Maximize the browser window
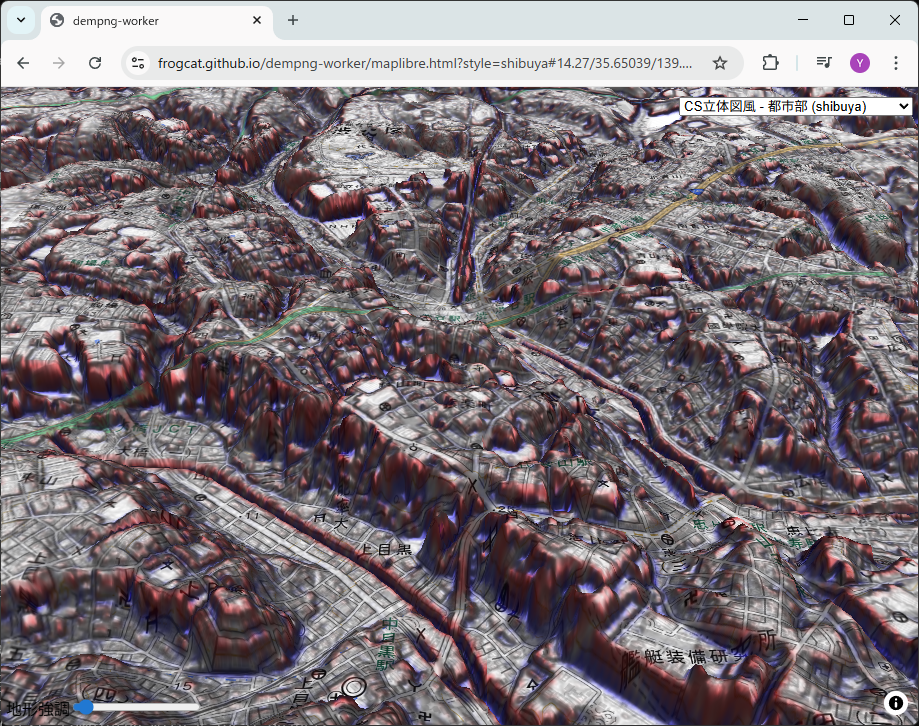This screenshot has width=919, height=726. (849, 20)
